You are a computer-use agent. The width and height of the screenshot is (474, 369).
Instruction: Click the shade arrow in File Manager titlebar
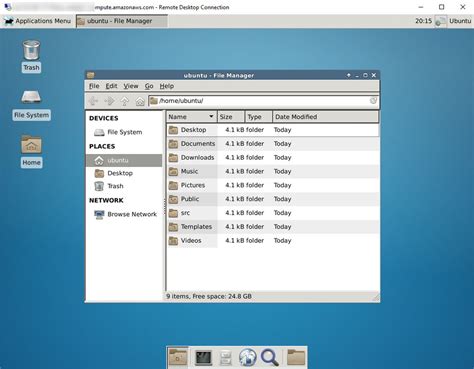click(348, 75)
